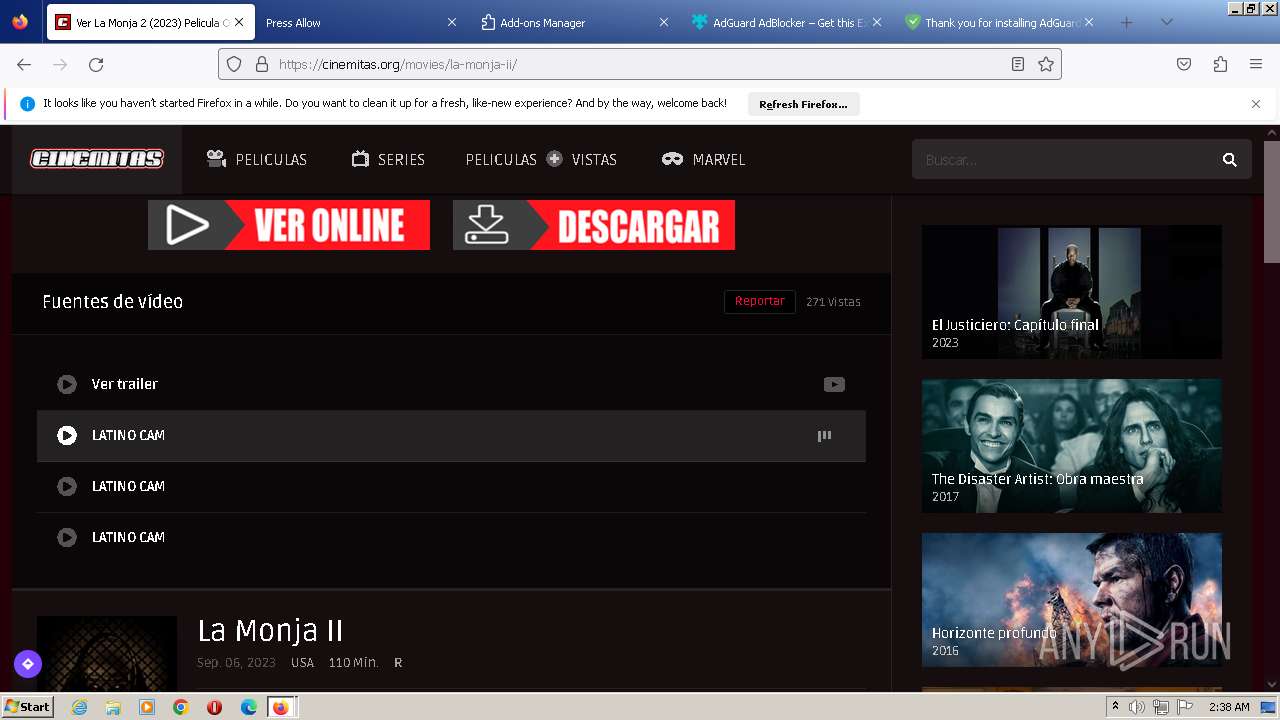The height and width of the screenshot is (720, 1280).
Task: Expand the list all tabs dropdown
Action: click(x=1167, y=22)
